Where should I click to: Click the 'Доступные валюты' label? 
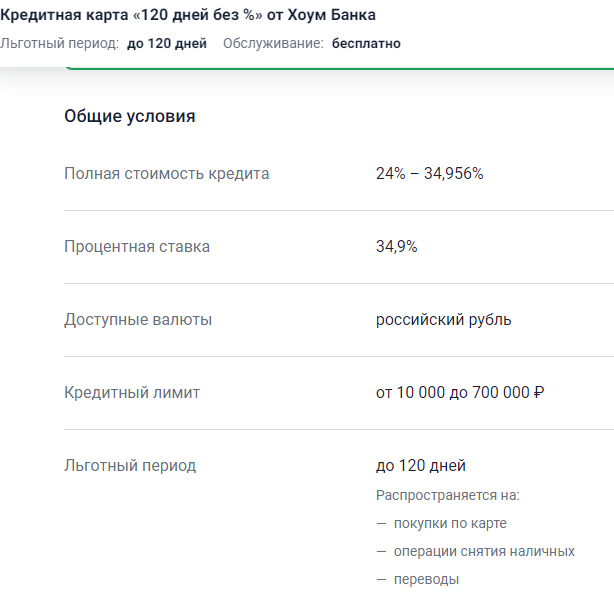tap(138, 320)
